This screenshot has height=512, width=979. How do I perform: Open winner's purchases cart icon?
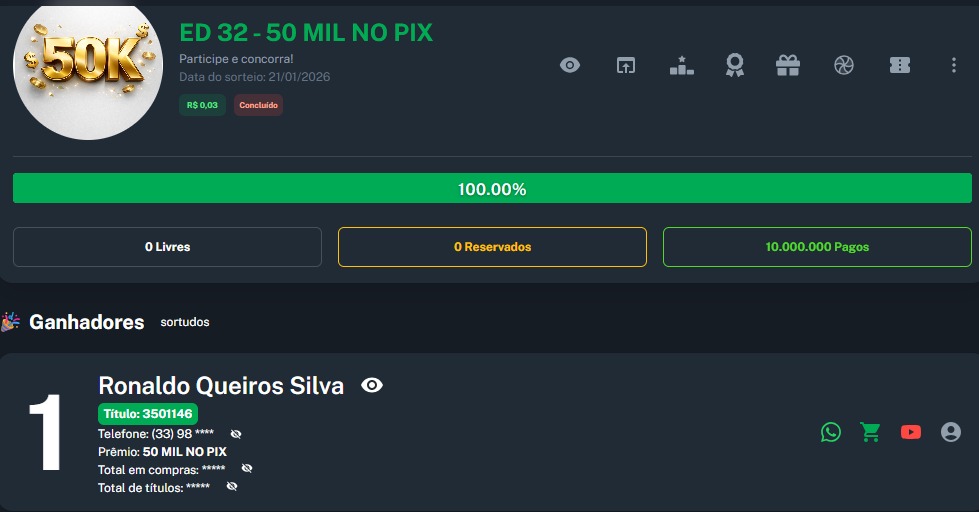click(x=871, y=432)
